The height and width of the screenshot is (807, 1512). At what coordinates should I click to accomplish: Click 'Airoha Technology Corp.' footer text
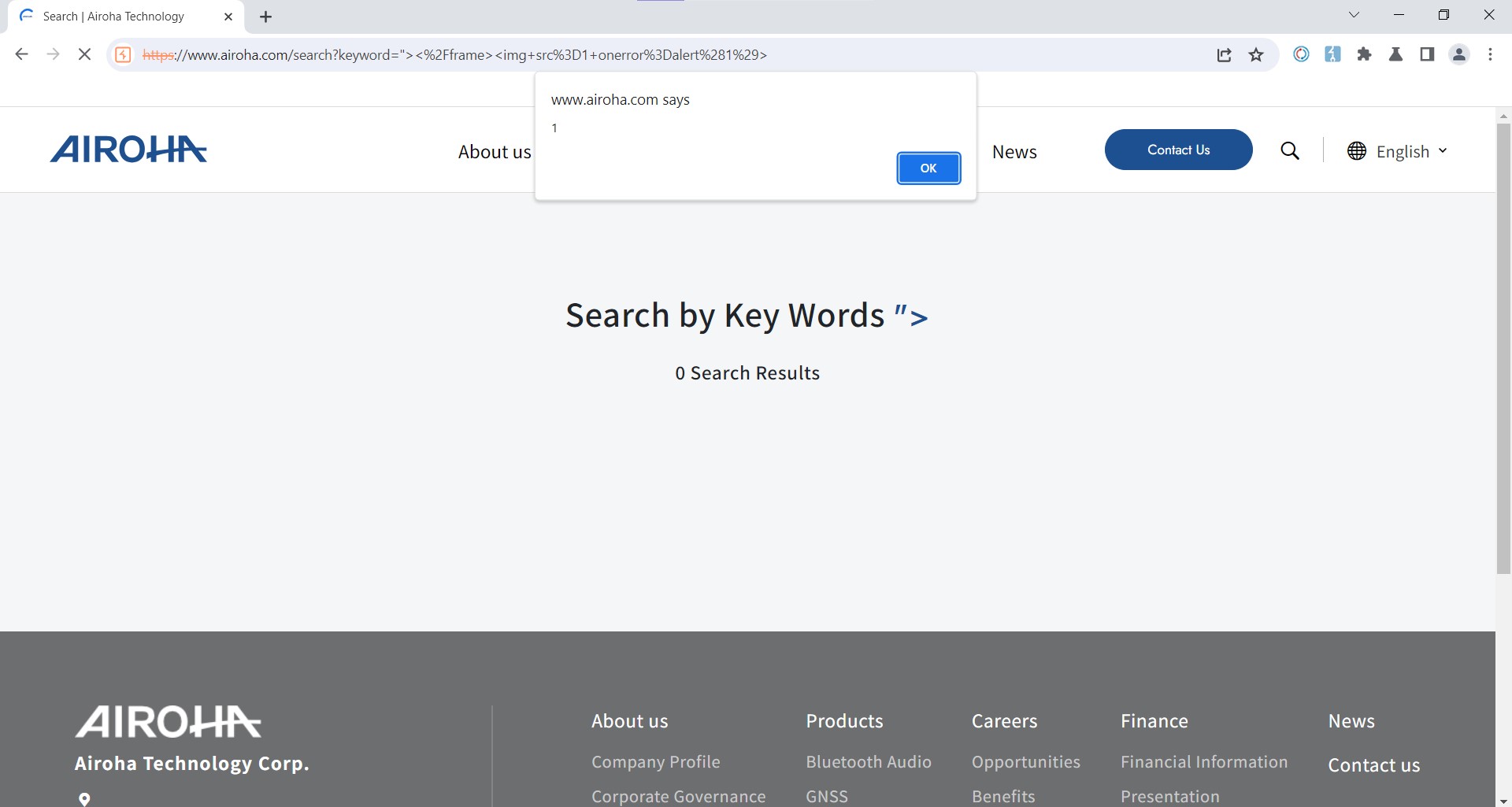pyautogui.click(x=191, y=764)
